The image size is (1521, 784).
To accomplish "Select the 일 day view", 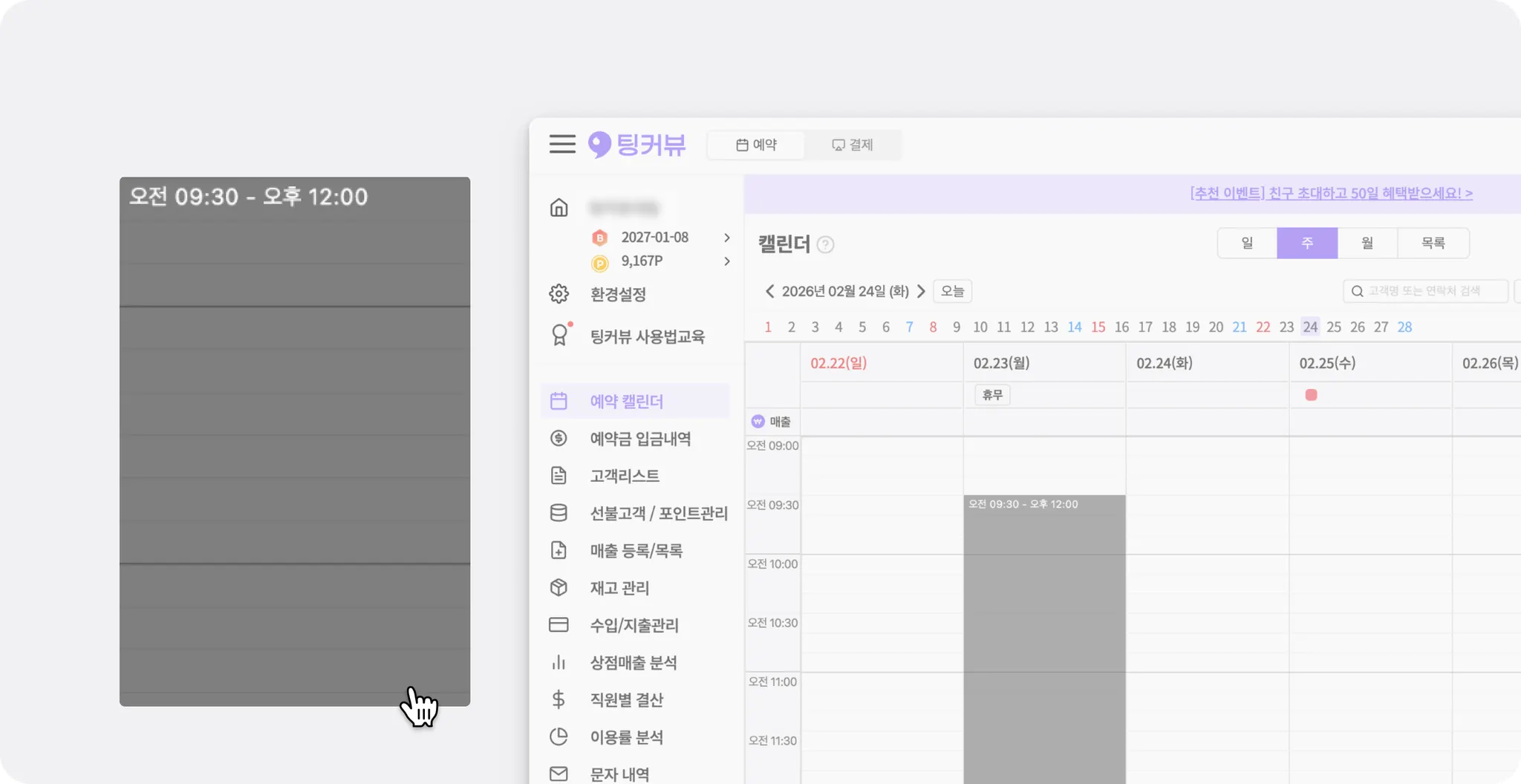I will (1247, 243).
